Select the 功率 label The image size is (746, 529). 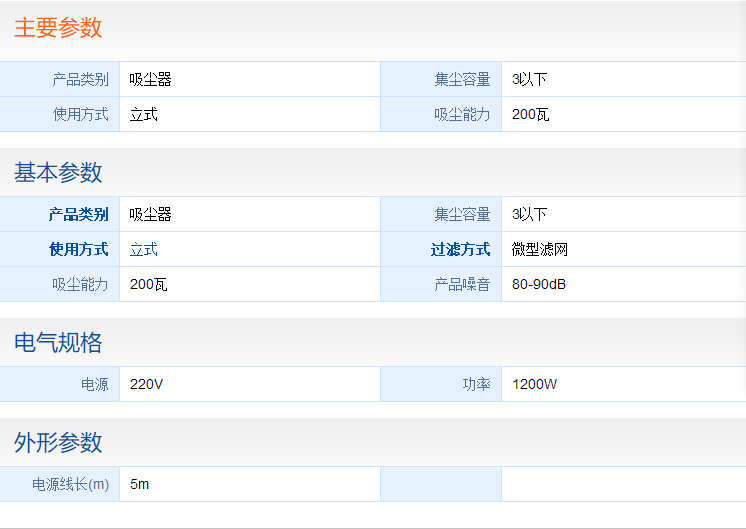[x=476, y=384]
